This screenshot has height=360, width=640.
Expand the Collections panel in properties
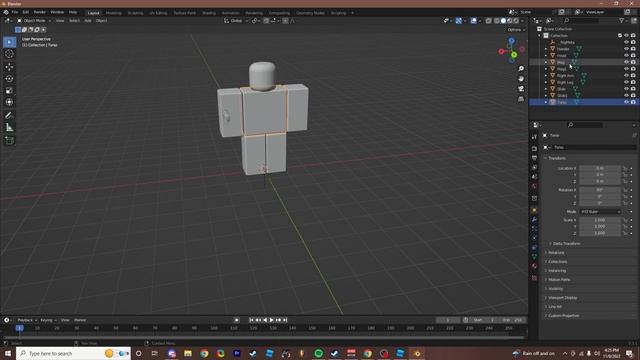(x=557, y=262)
